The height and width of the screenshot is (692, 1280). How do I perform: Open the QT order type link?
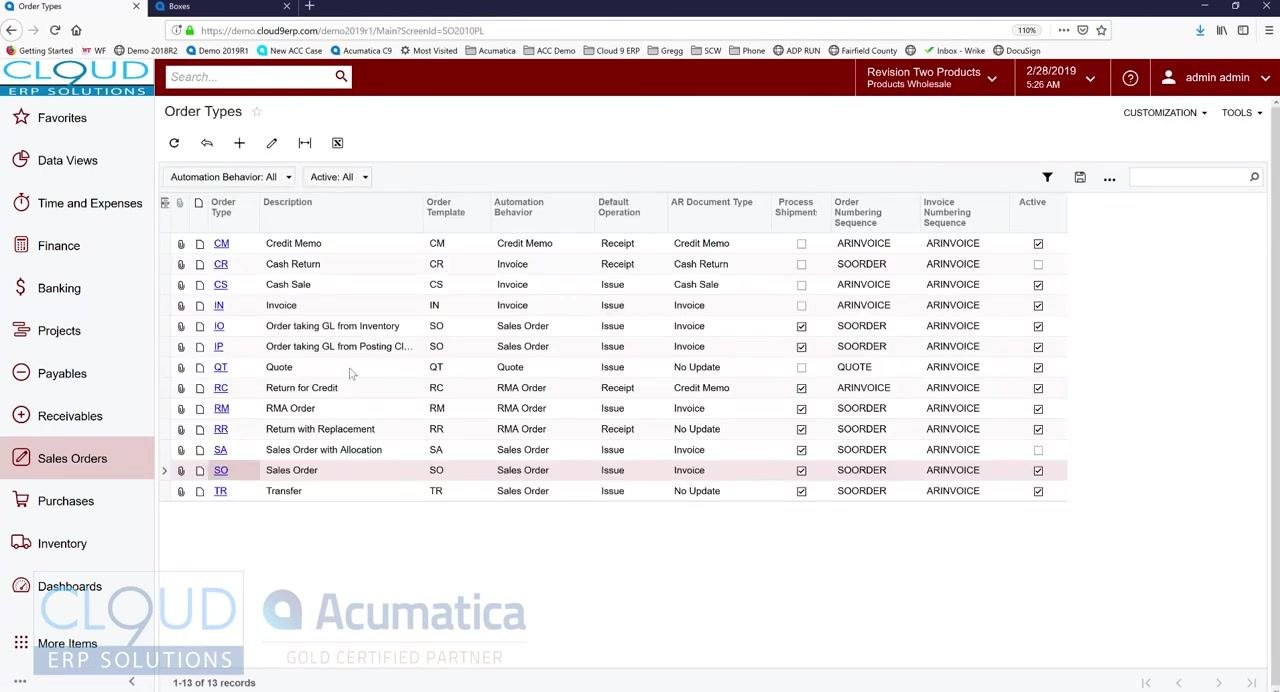[220, 367]
